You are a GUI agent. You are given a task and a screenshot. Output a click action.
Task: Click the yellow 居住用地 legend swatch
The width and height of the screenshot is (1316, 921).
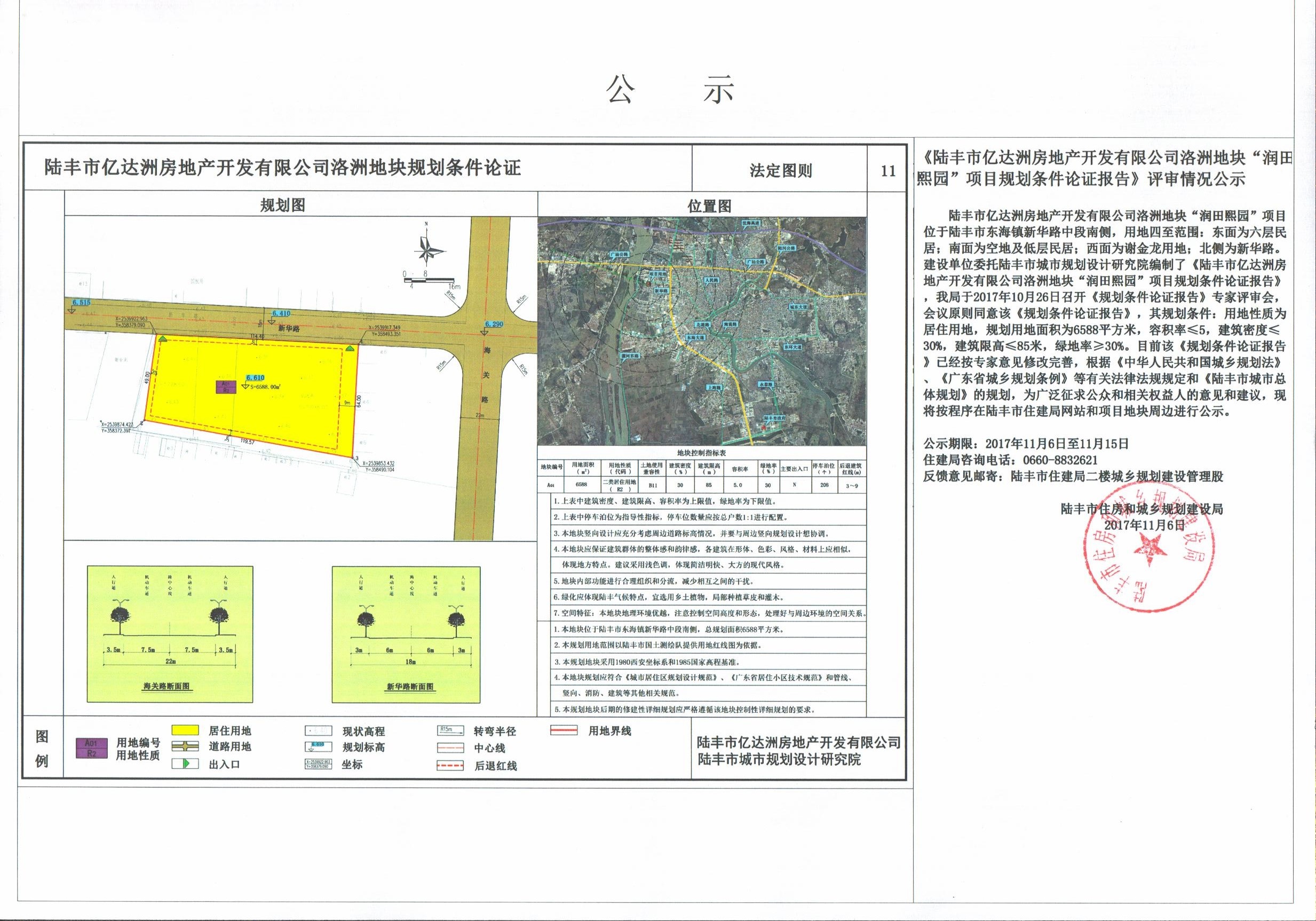185,730
